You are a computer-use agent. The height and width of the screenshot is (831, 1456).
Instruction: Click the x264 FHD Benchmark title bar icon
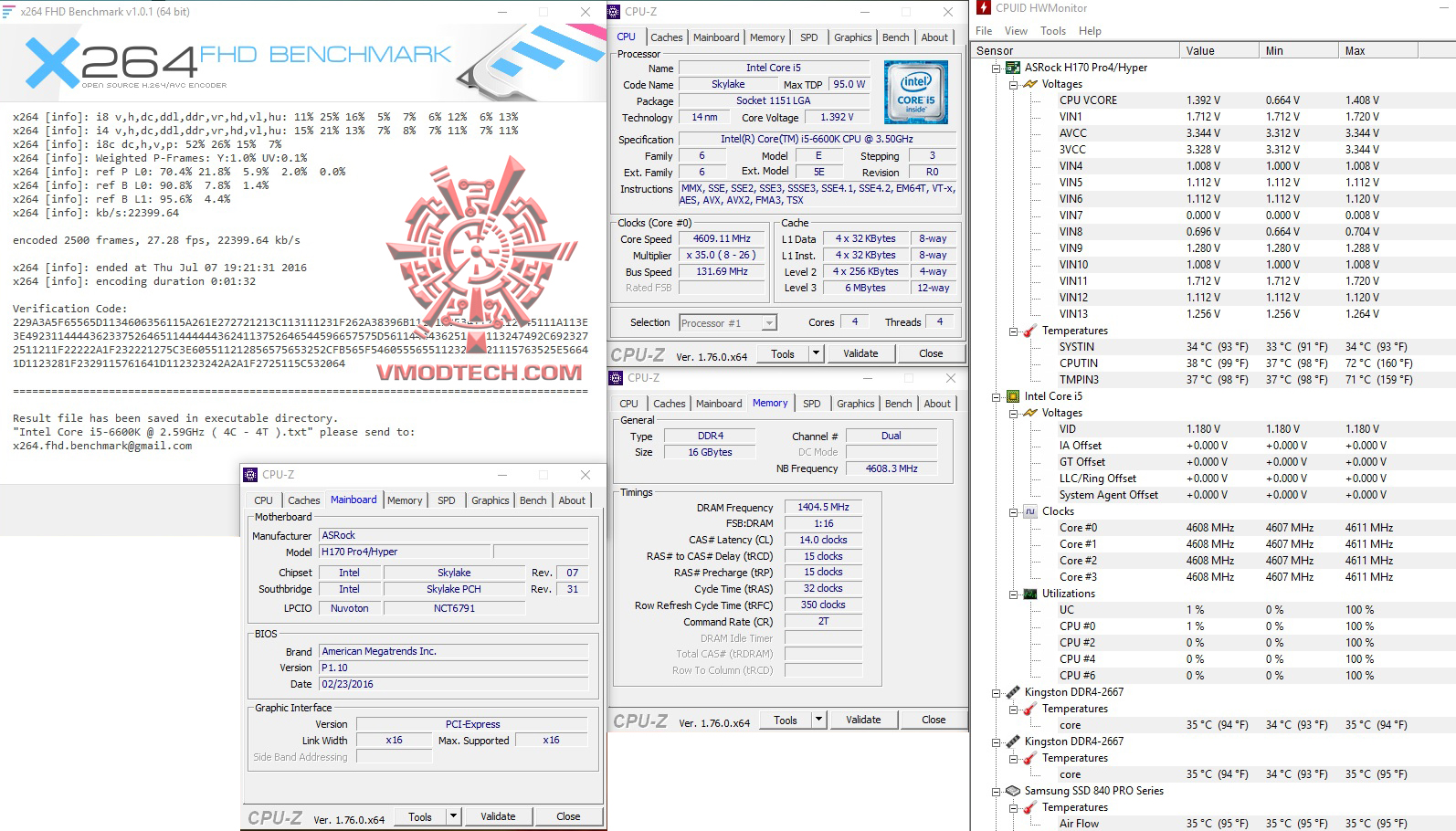click(x=9, y=12)
